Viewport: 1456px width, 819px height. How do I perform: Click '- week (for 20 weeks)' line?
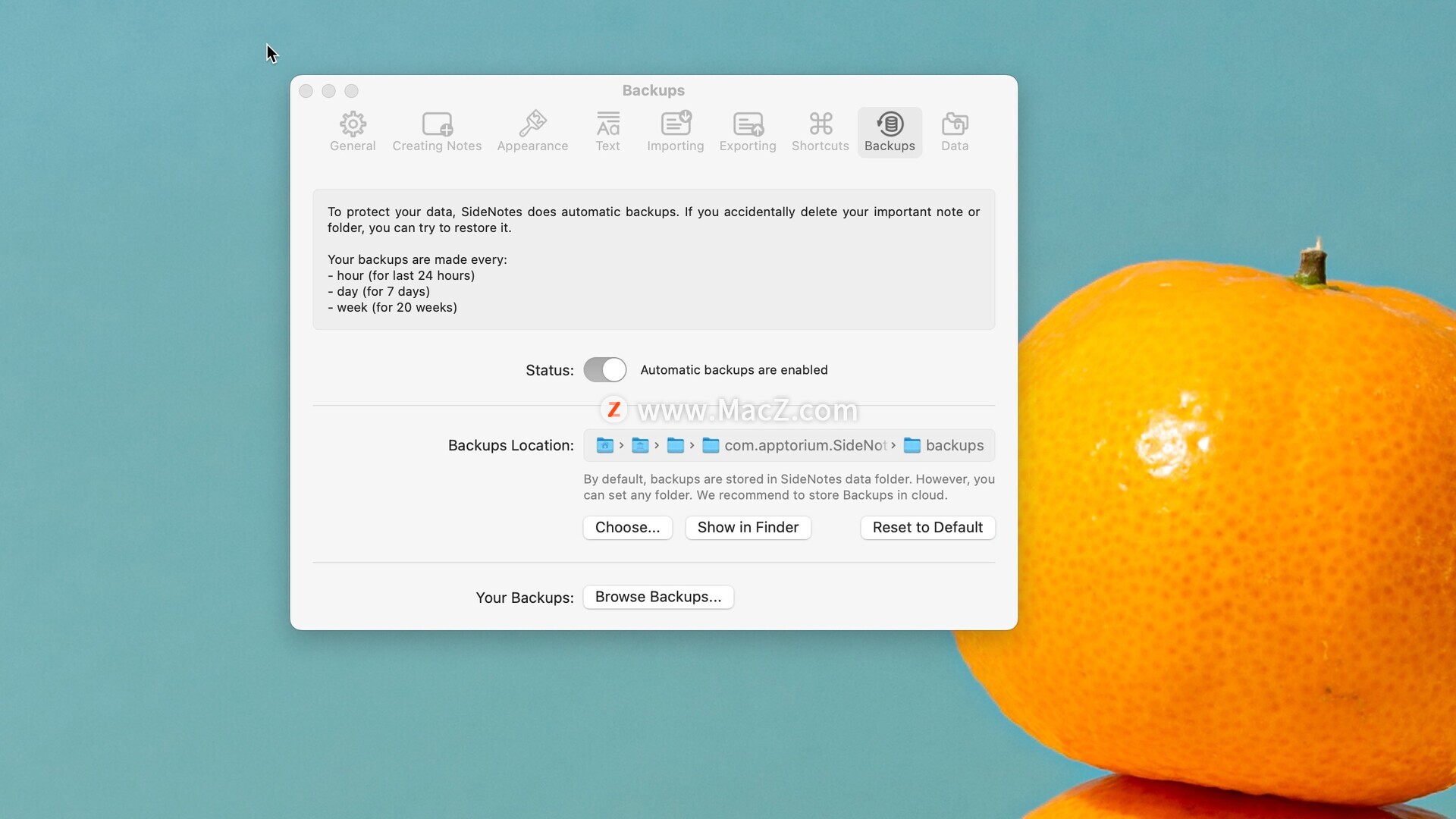(x=392, y=307)
